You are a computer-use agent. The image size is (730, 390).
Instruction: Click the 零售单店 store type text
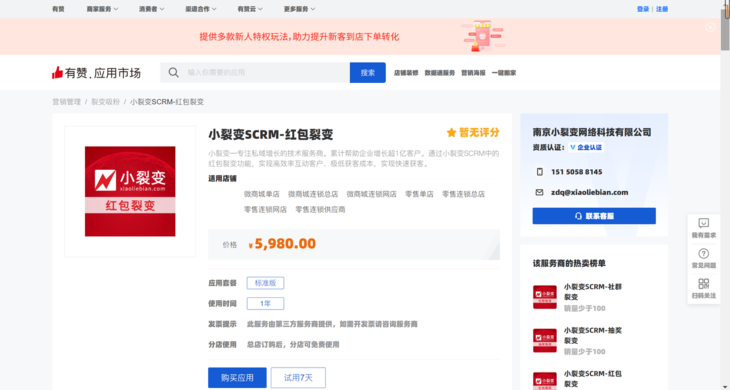419,194
